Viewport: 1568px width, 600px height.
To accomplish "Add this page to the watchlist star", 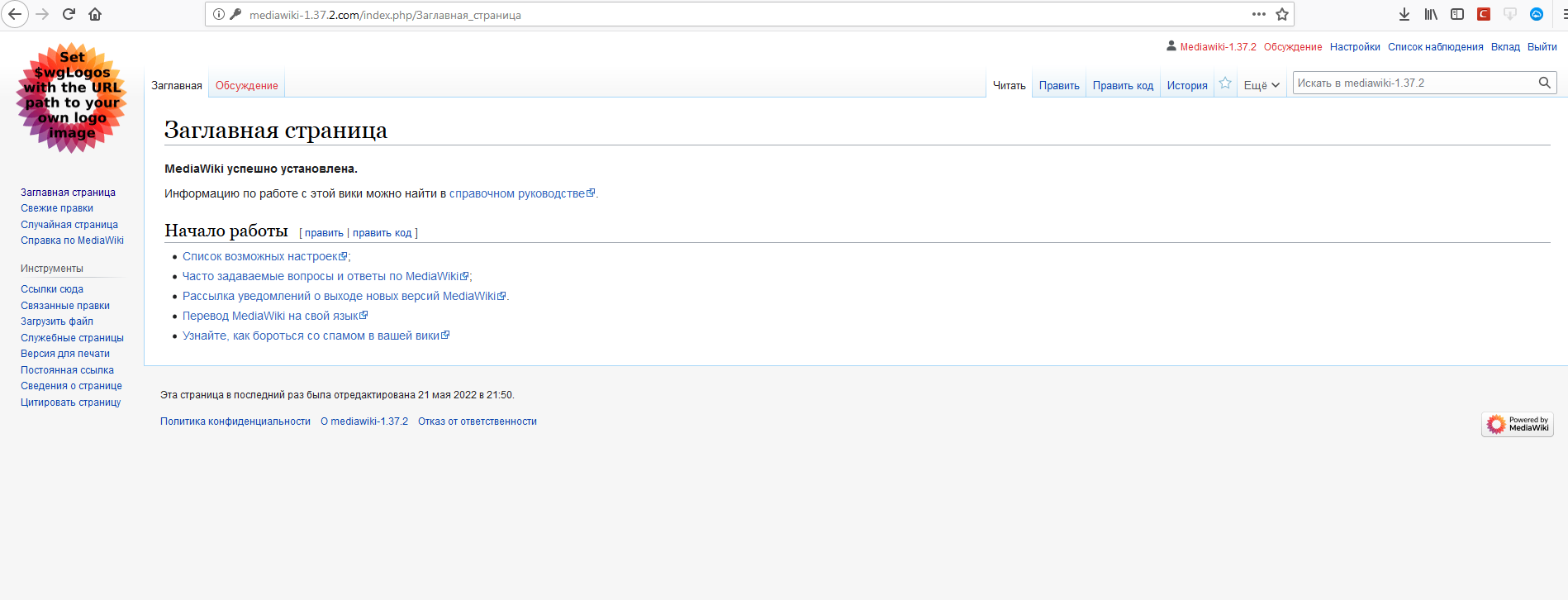I will (1225, 83).
